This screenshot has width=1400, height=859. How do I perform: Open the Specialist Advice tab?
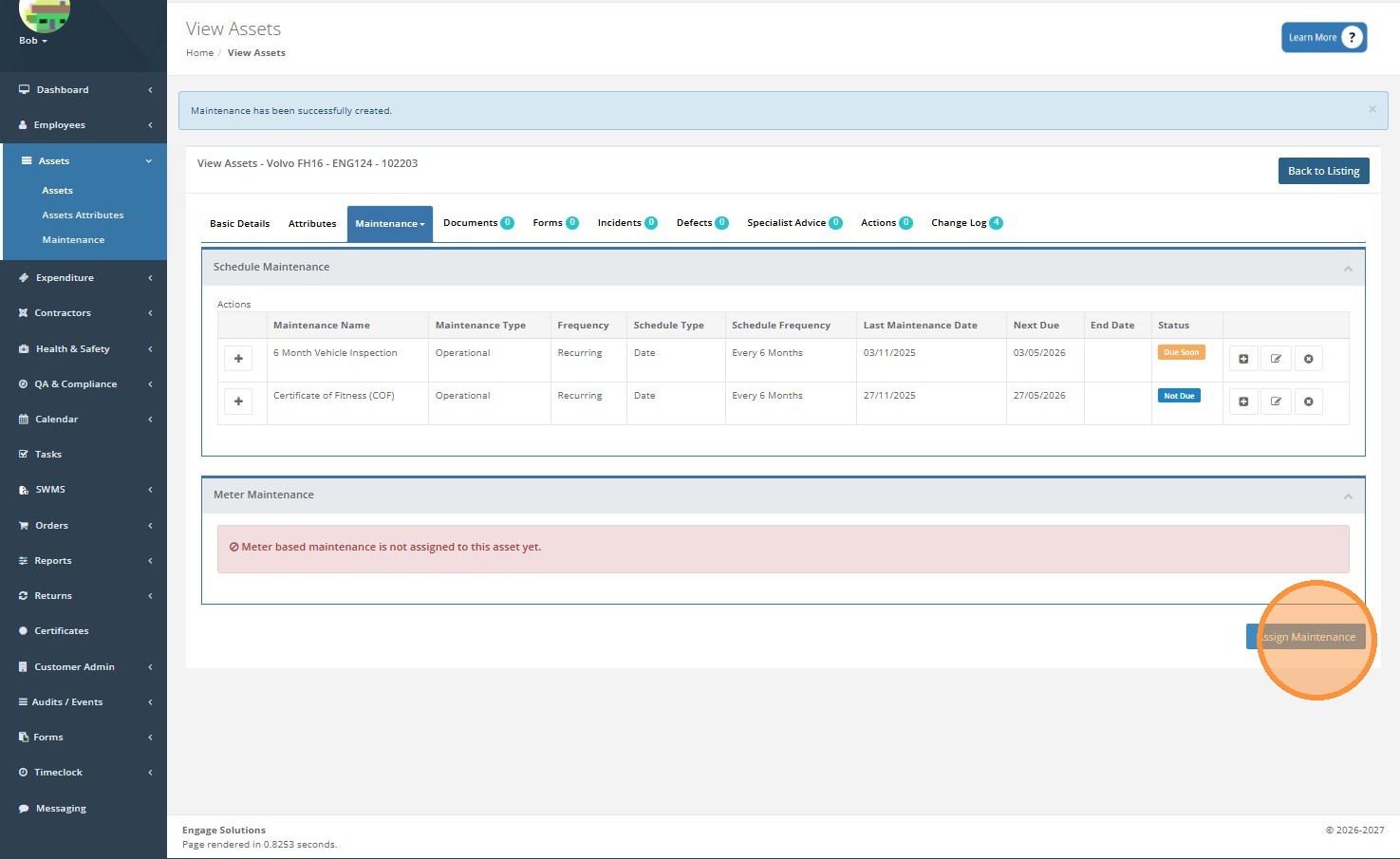(x=794, y=223)
